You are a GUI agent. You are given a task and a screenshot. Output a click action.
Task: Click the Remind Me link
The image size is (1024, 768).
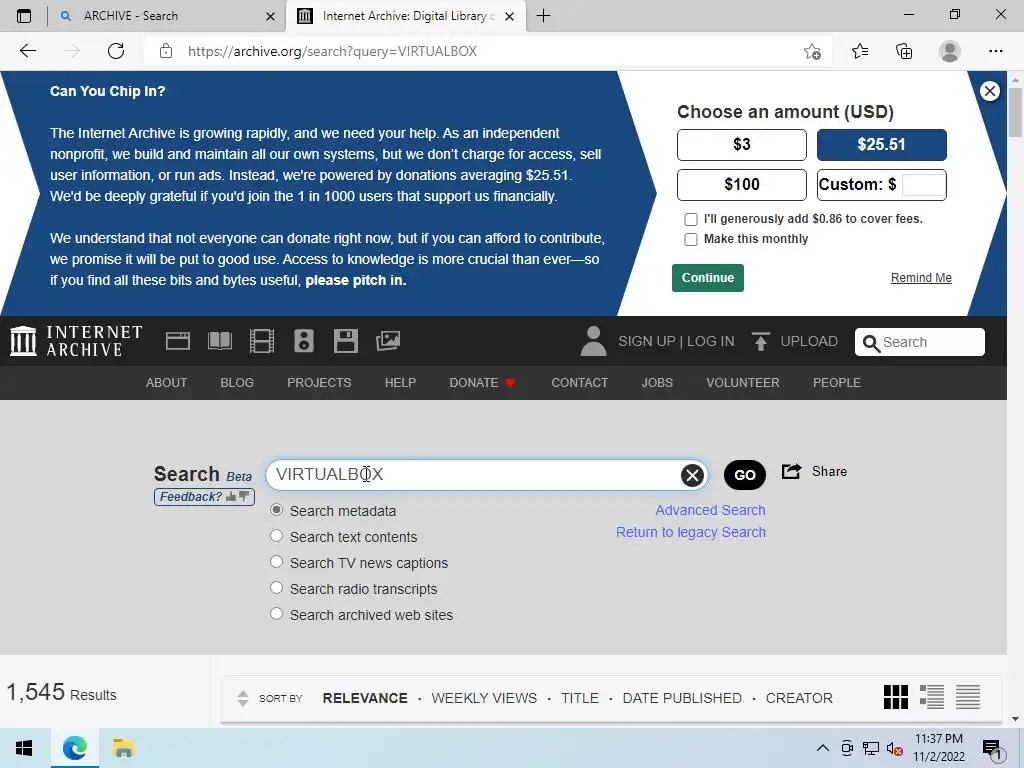pyautogui.click(x=921, y=278)
